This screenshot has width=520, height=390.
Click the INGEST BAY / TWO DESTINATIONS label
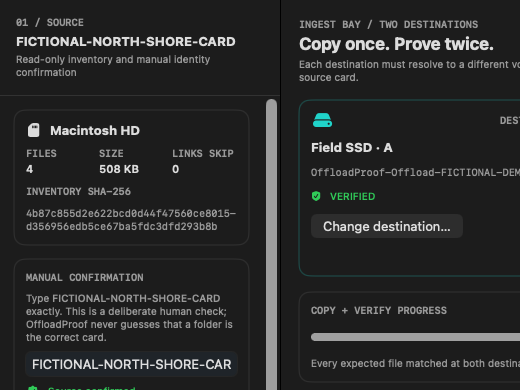point(389,25)
